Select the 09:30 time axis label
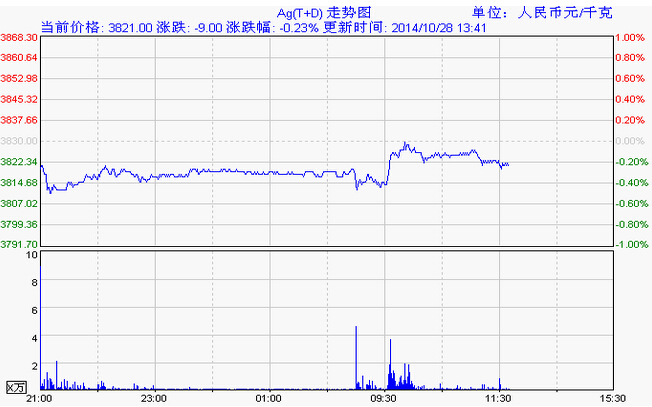 tap(384, 398)
